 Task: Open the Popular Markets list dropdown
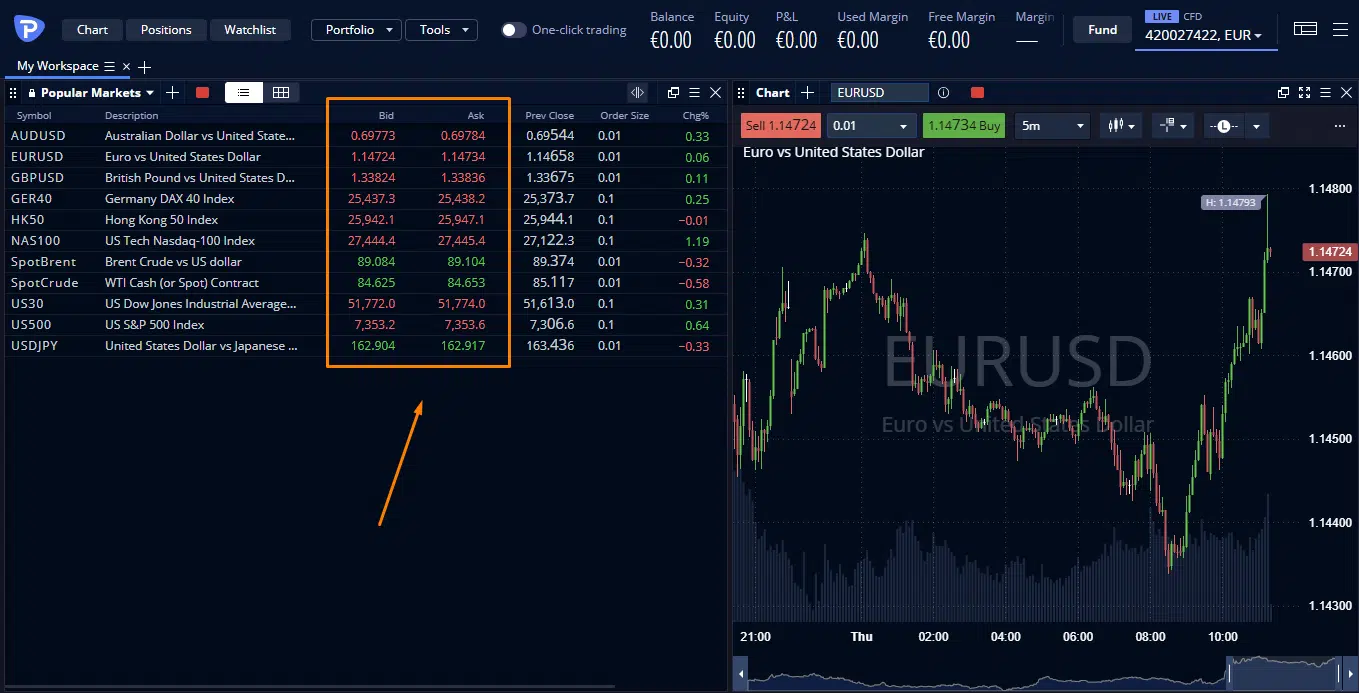tap(97, 92)
